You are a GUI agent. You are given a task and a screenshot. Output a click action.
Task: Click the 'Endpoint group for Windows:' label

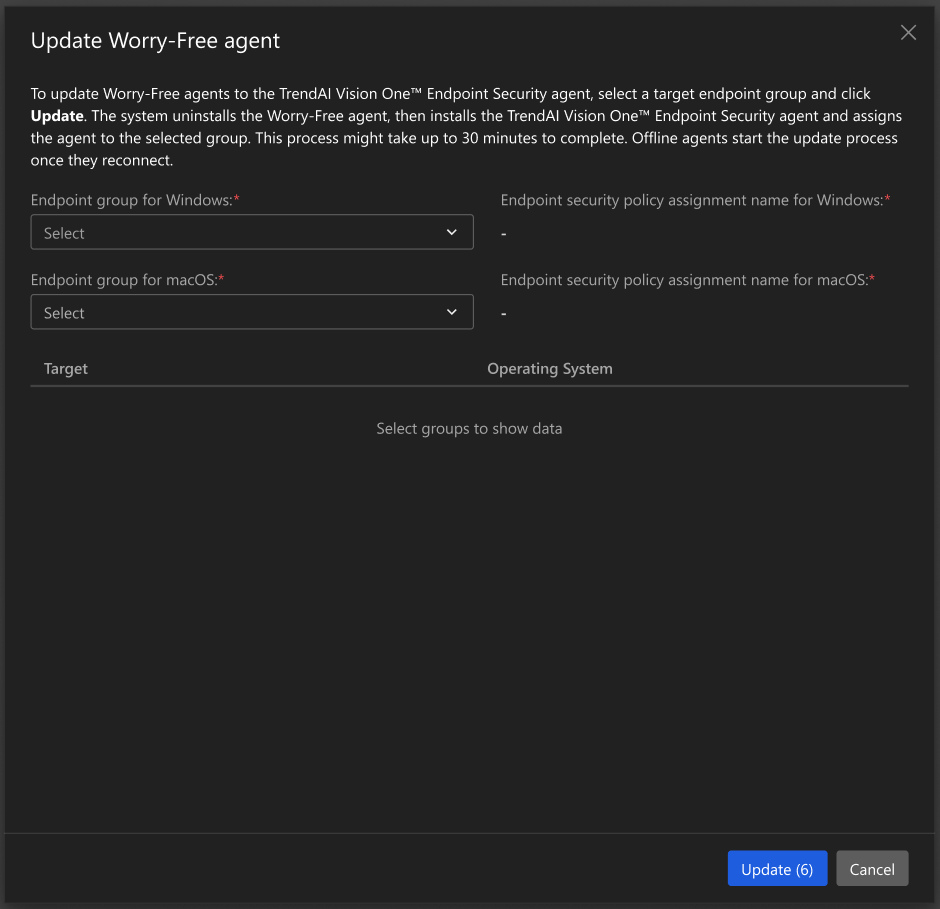point(135,200)
